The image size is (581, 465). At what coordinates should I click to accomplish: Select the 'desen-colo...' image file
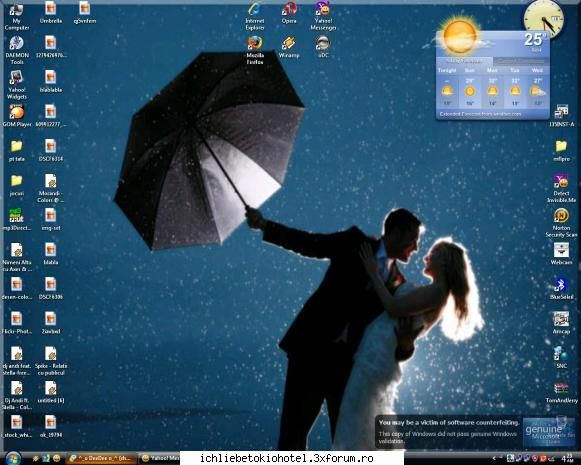(17, 289)
